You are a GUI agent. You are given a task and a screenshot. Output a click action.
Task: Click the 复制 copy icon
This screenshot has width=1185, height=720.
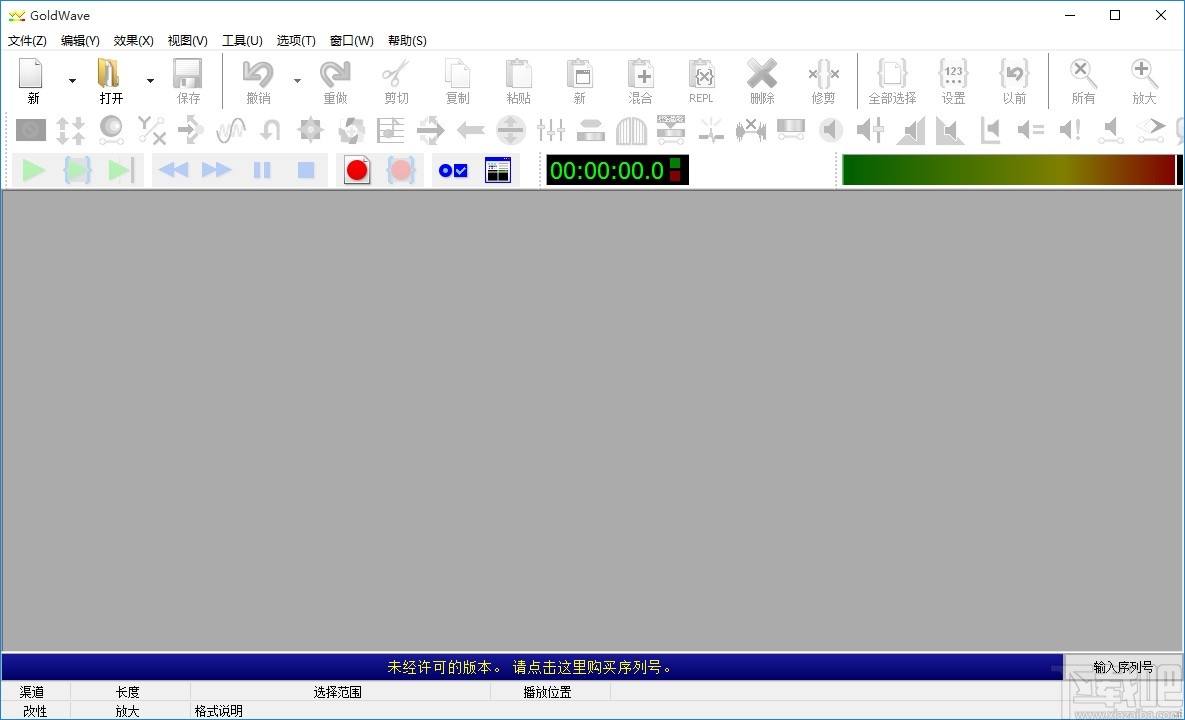coord(457,81)
